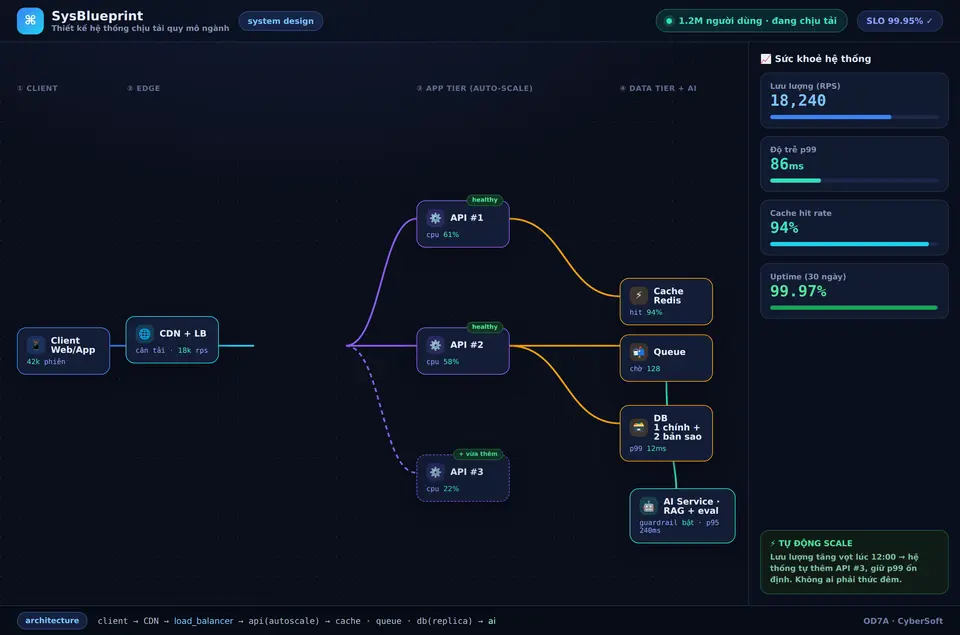Click the healthy badge on API #2
The image size is (960, 635).
pos(484,327)
